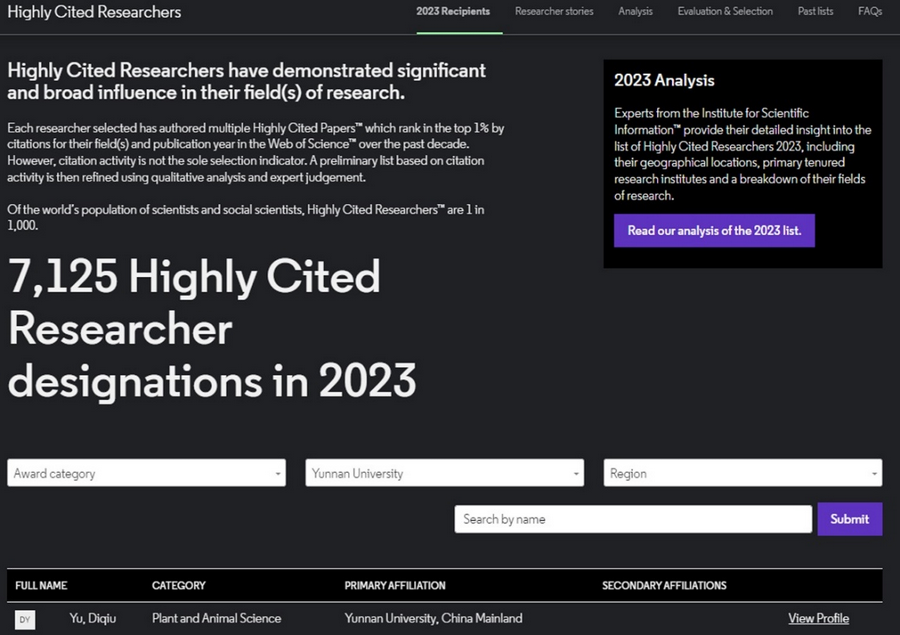Click the Highly Cited Researchers site title
Viewport: 900px width, 635px height.
point(94,12)
